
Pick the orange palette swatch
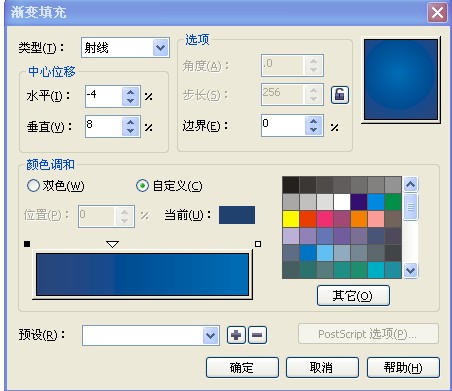pos(359,219)
